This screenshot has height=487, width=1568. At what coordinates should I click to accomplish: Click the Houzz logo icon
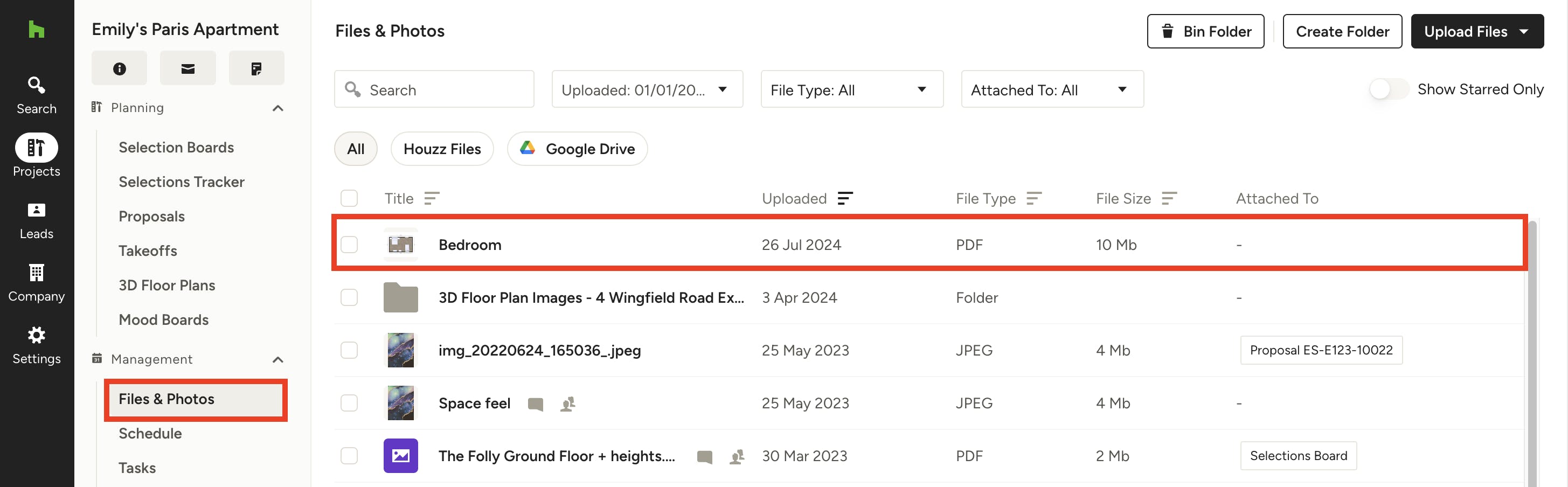(37, 29)
